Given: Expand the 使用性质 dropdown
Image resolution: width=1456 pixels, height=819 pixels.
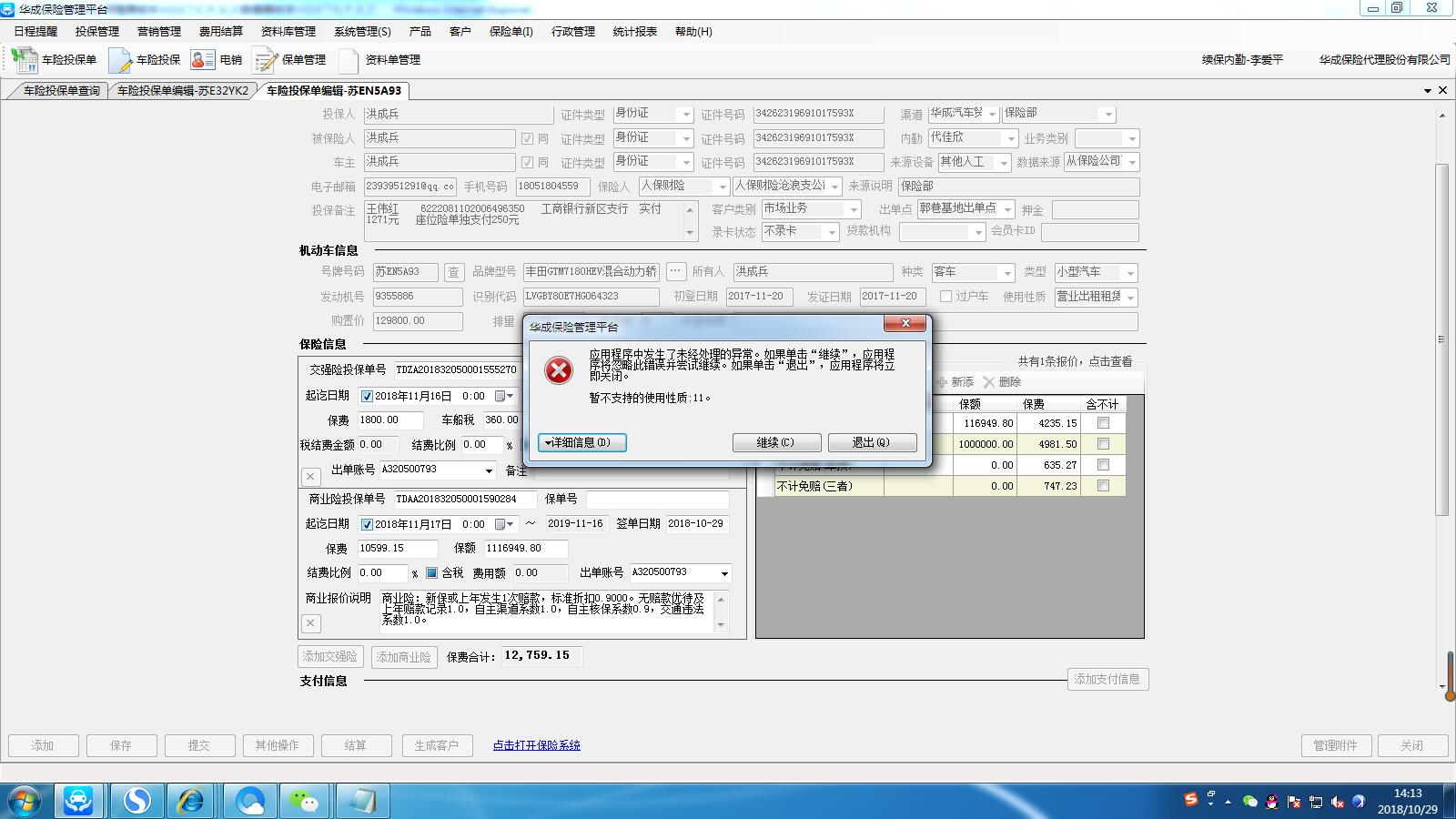Looking at the screenshot, I should (1130, 298).
